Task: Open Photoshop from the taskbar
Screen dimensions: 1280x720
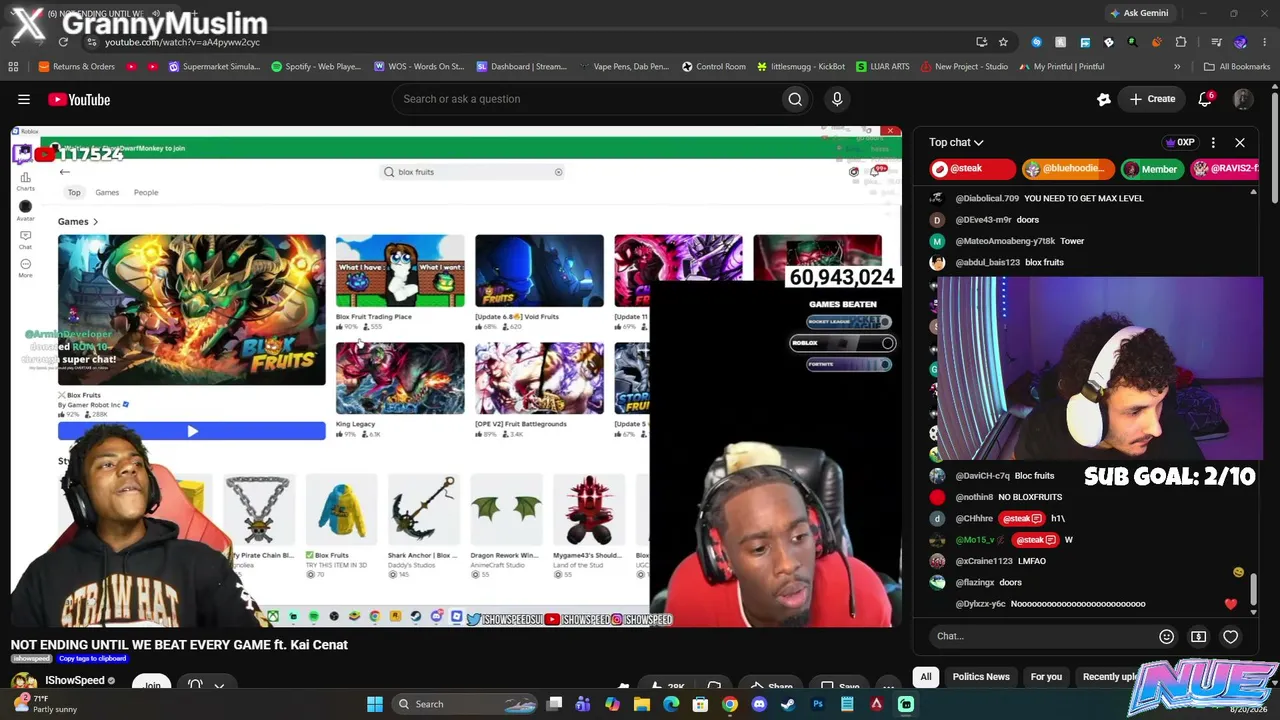Action: pos(818,704)
